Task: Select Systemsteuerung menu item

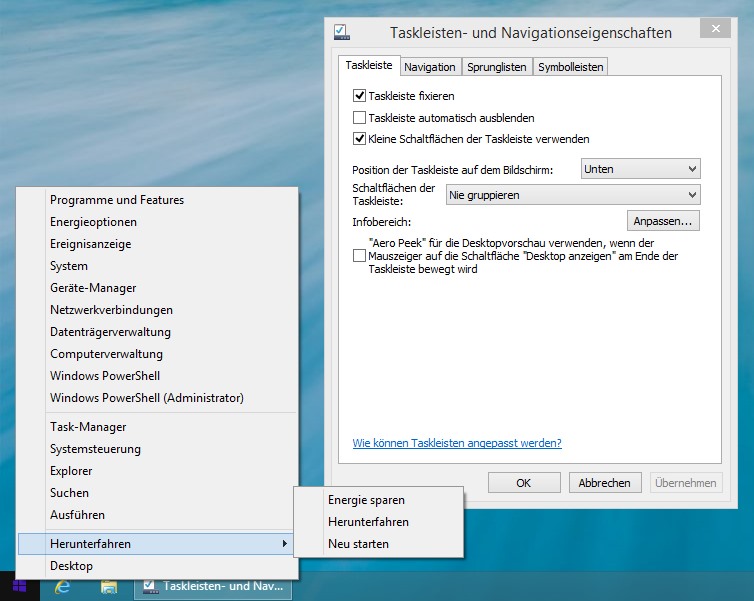Action: 157,449
